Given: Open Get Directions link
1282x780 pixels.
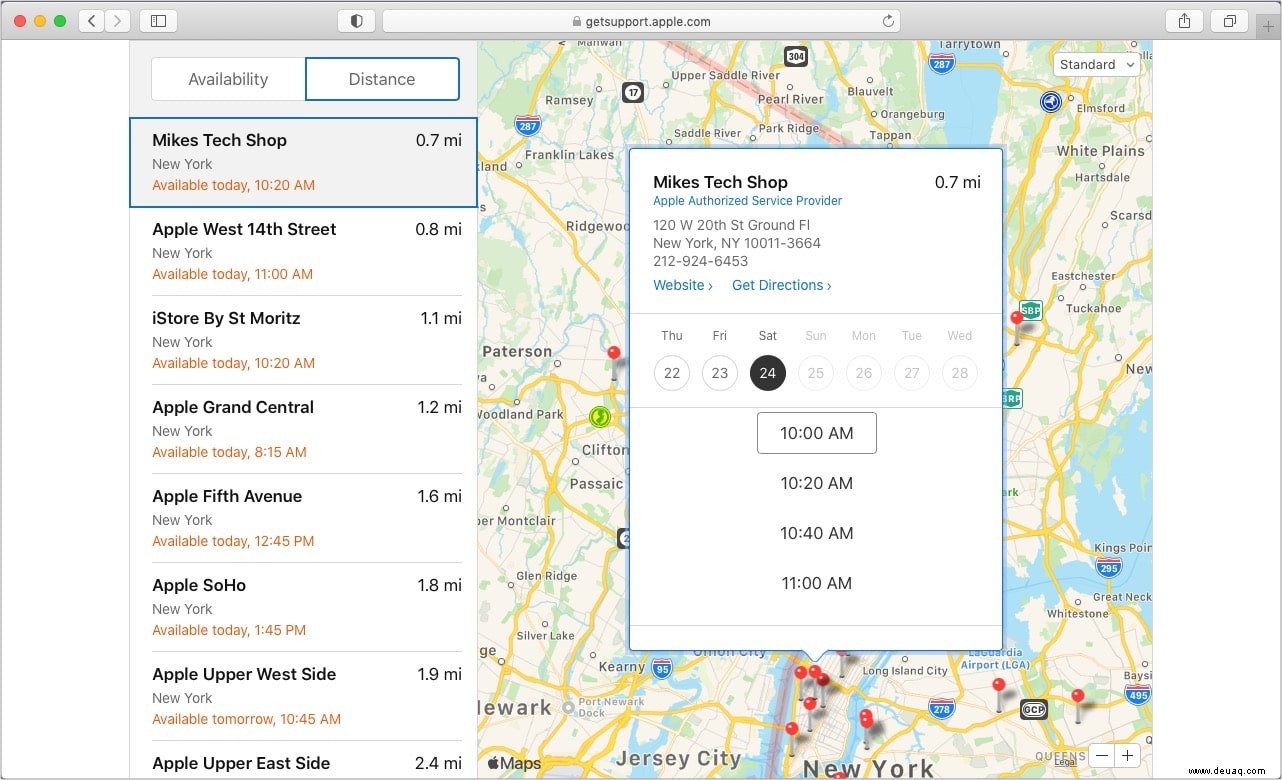Looking at the screenshot, I should (x=782, y=285).
